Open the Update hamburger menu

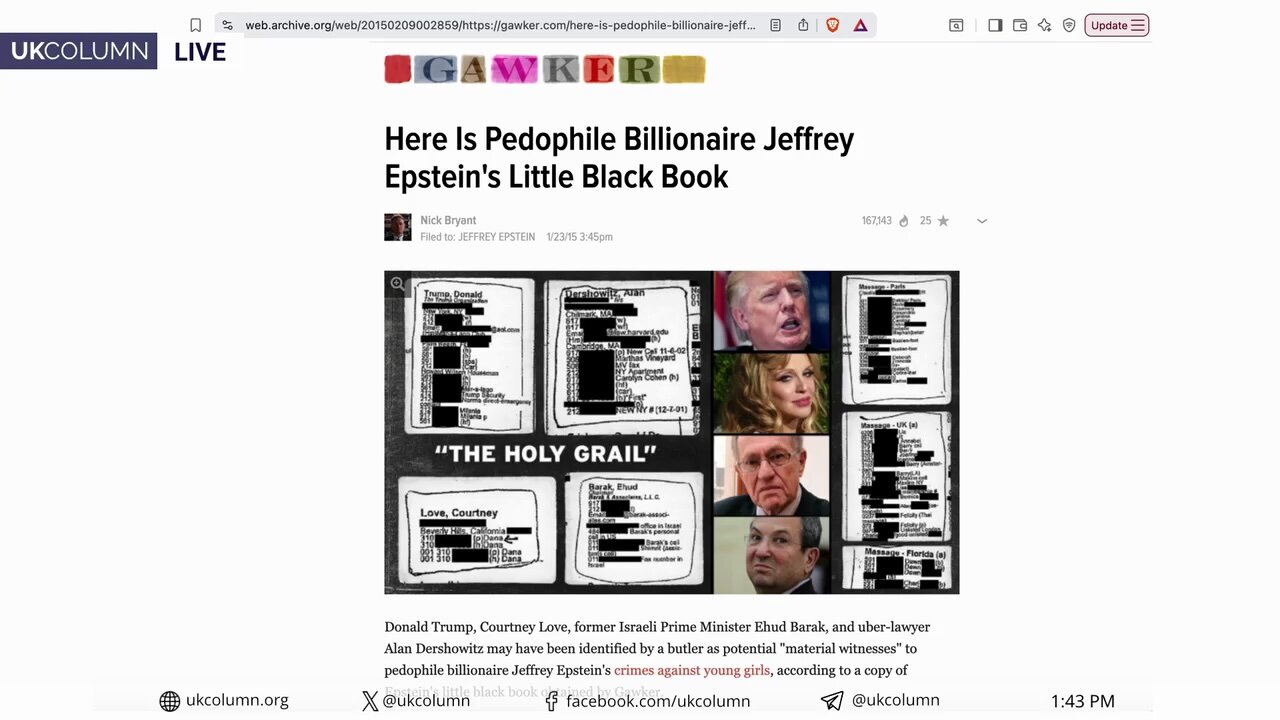point(1117,25)
